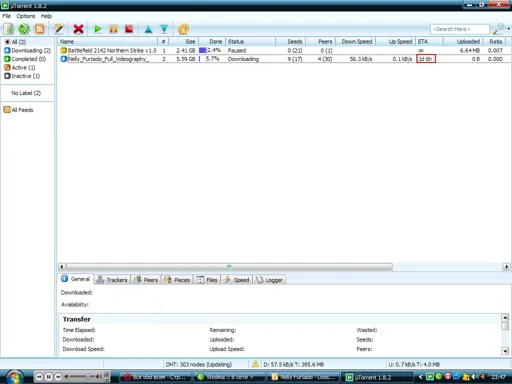The image size is (512, 384).
Task: Click the downloading status icon of Nelly_Furtado torrent
Action: point(63,59)
